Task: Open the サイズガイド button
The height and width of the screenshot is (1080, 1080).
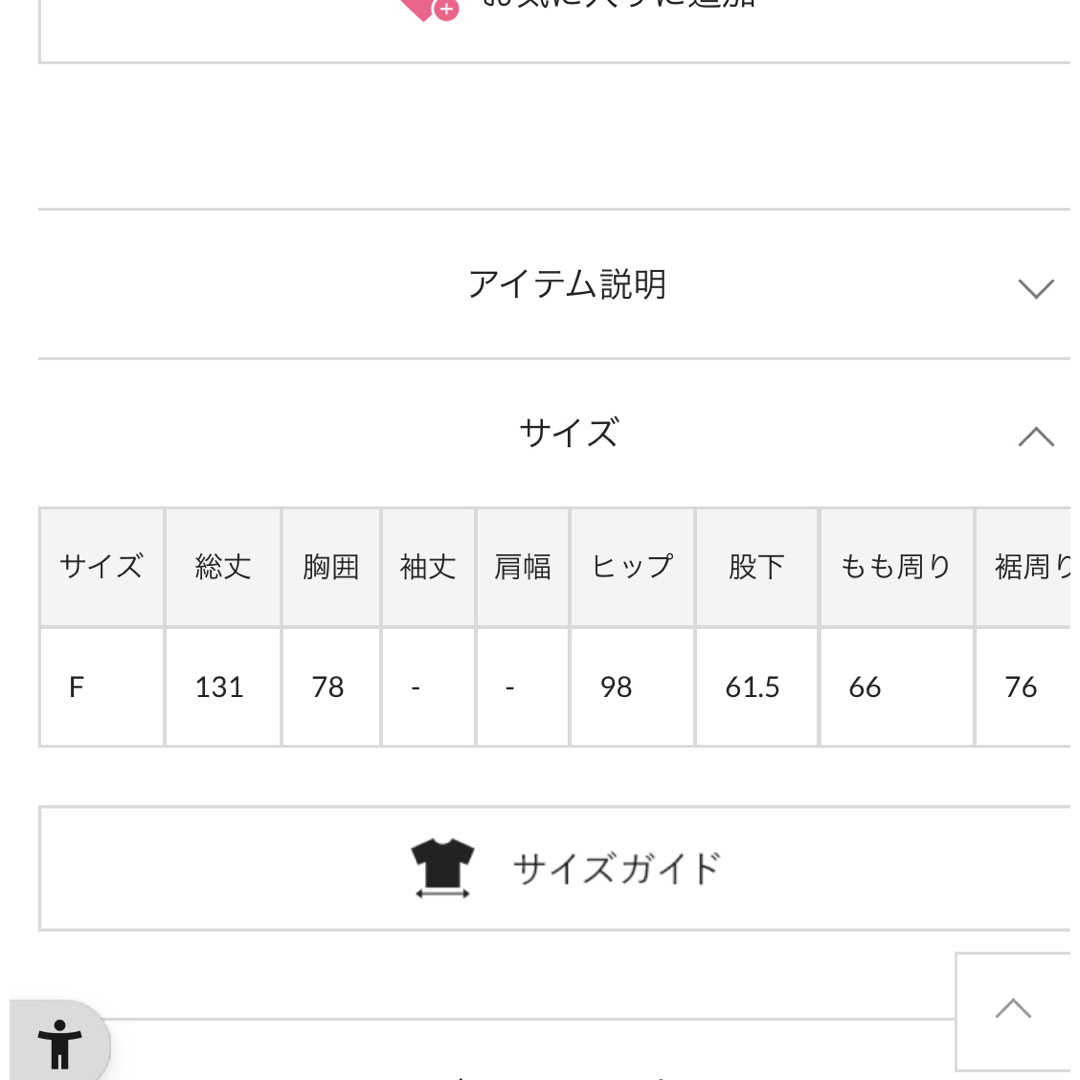Action: pos(554,869)
